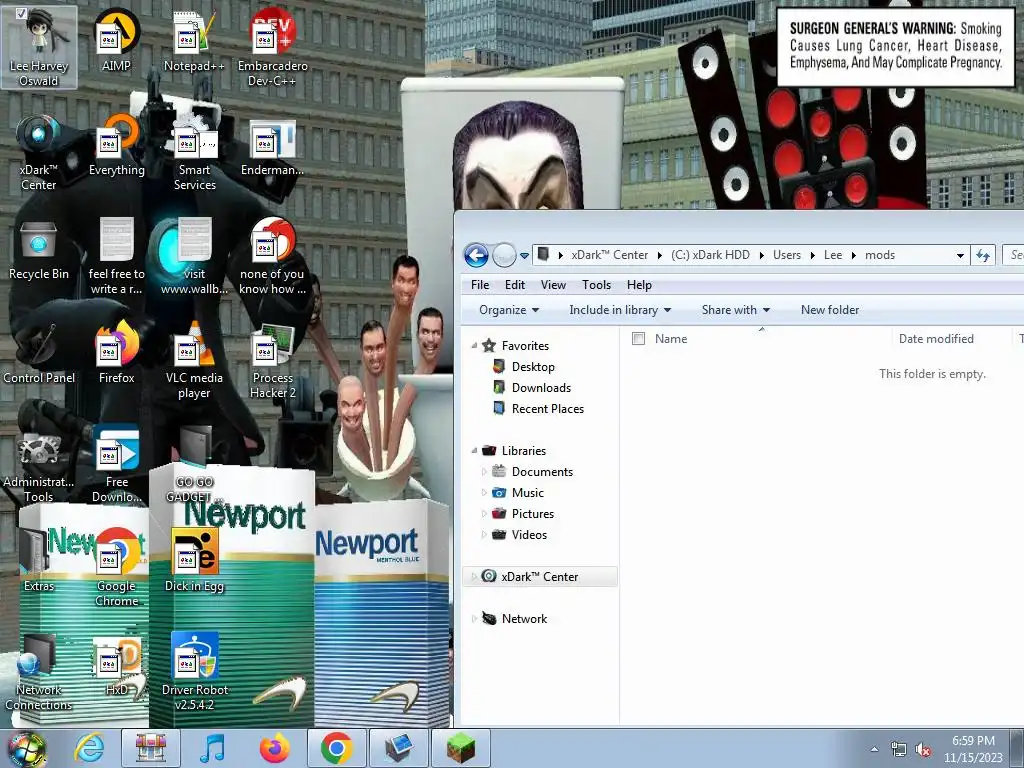The image size is (1024, 768).
Task: Open the GO GO GADGET desktop icon
Action: [194, 464]
